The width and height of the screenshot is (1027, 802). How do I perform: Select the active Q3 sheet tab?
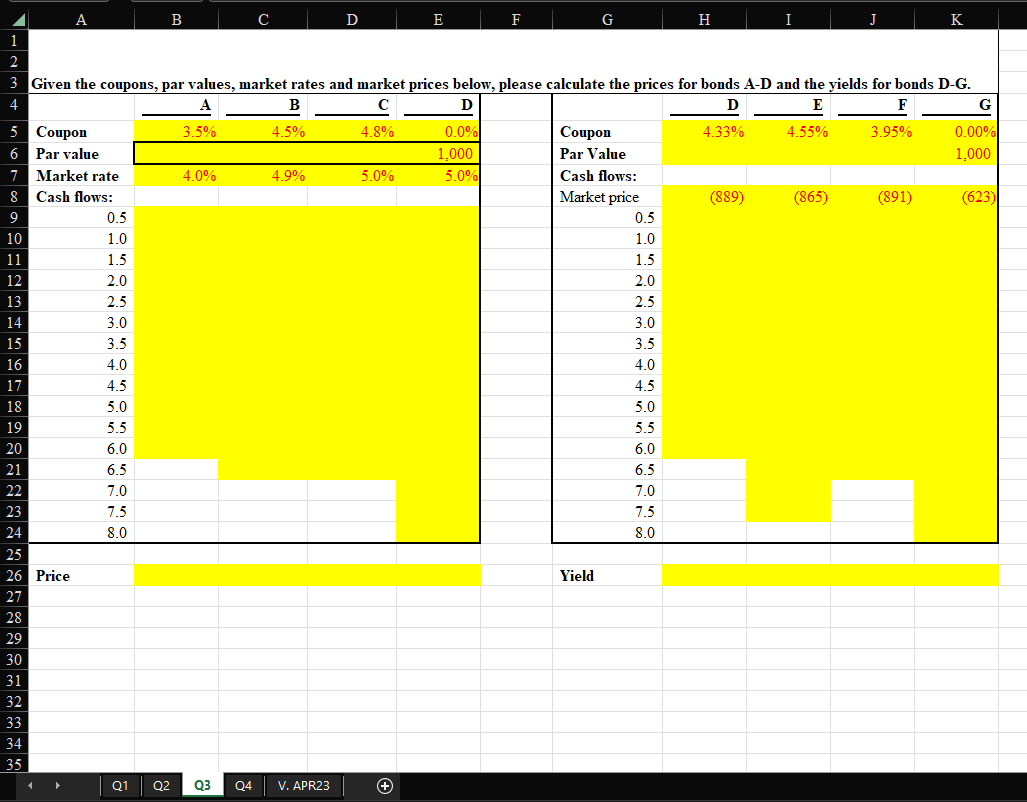[x=202, y=785]
